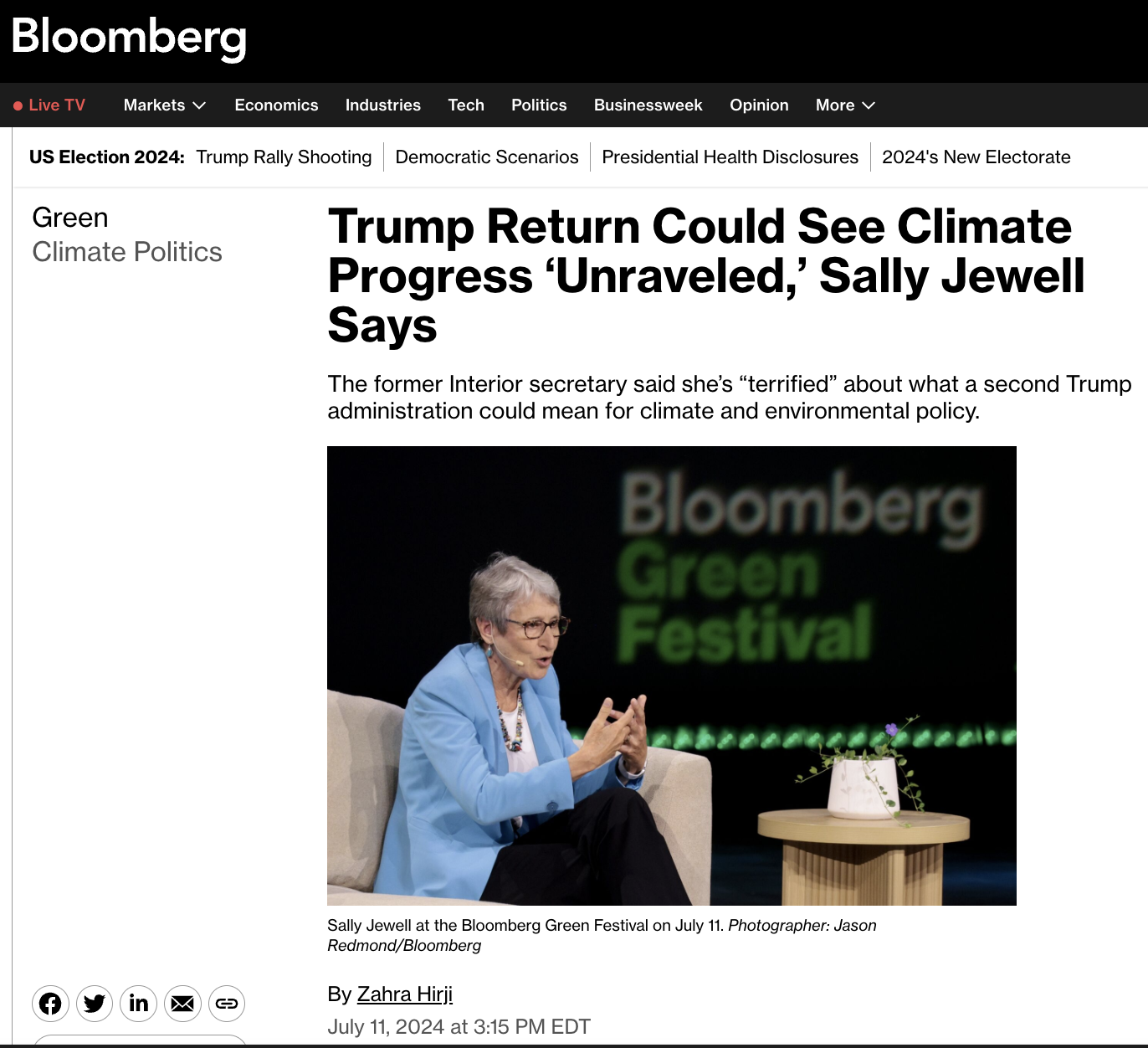Open Presidential Health Disclosures link

tap(730, 157)
